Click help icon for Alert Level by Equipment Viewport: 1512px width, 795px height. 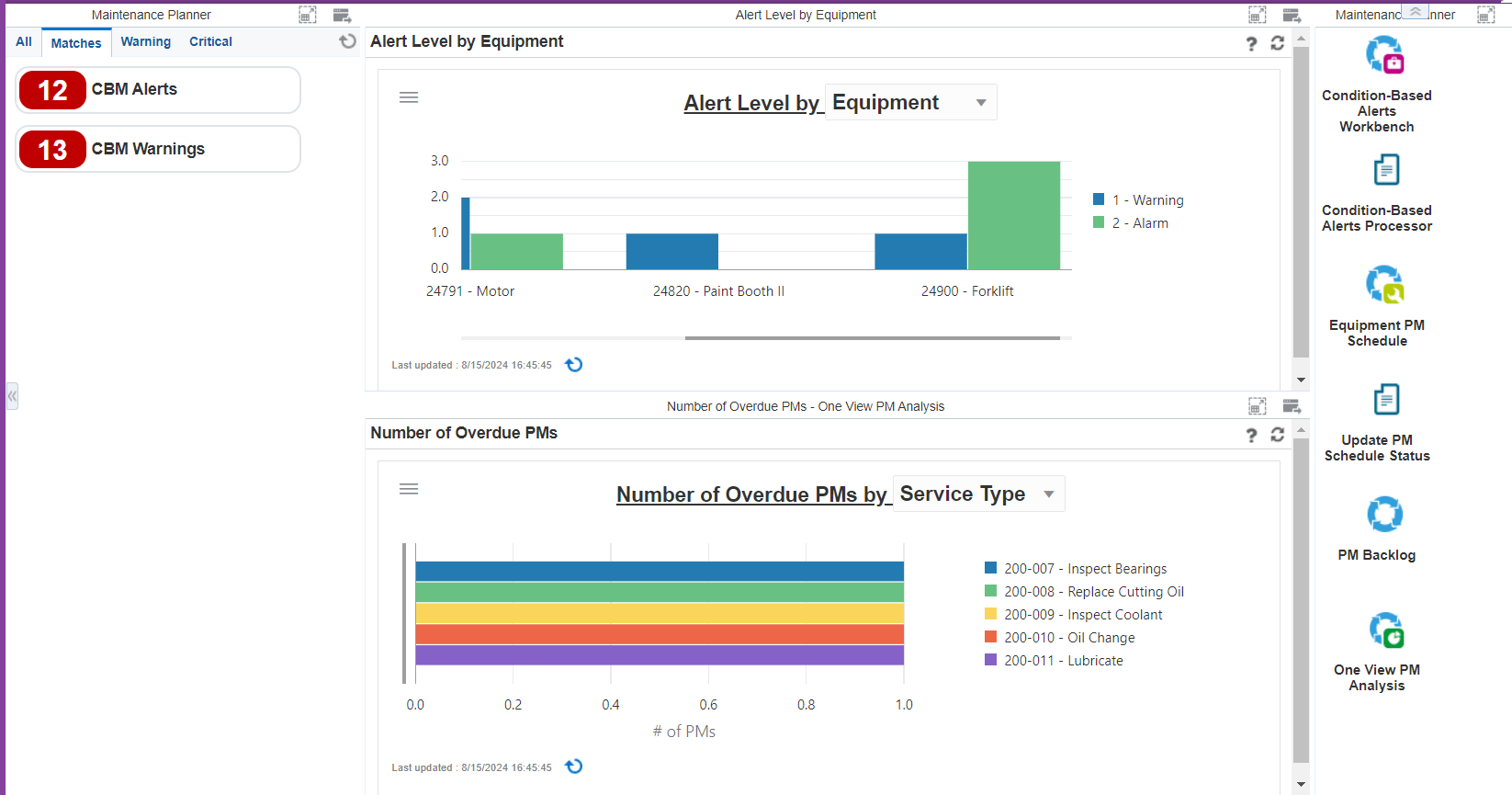1251,43
